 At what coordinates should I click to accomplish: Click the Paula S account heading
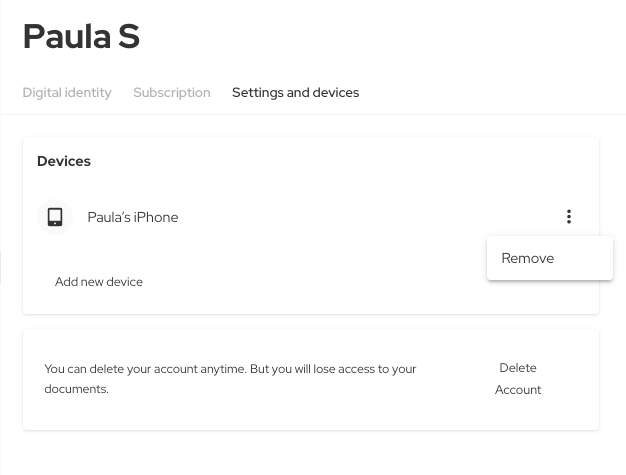[x=82, y=37]
